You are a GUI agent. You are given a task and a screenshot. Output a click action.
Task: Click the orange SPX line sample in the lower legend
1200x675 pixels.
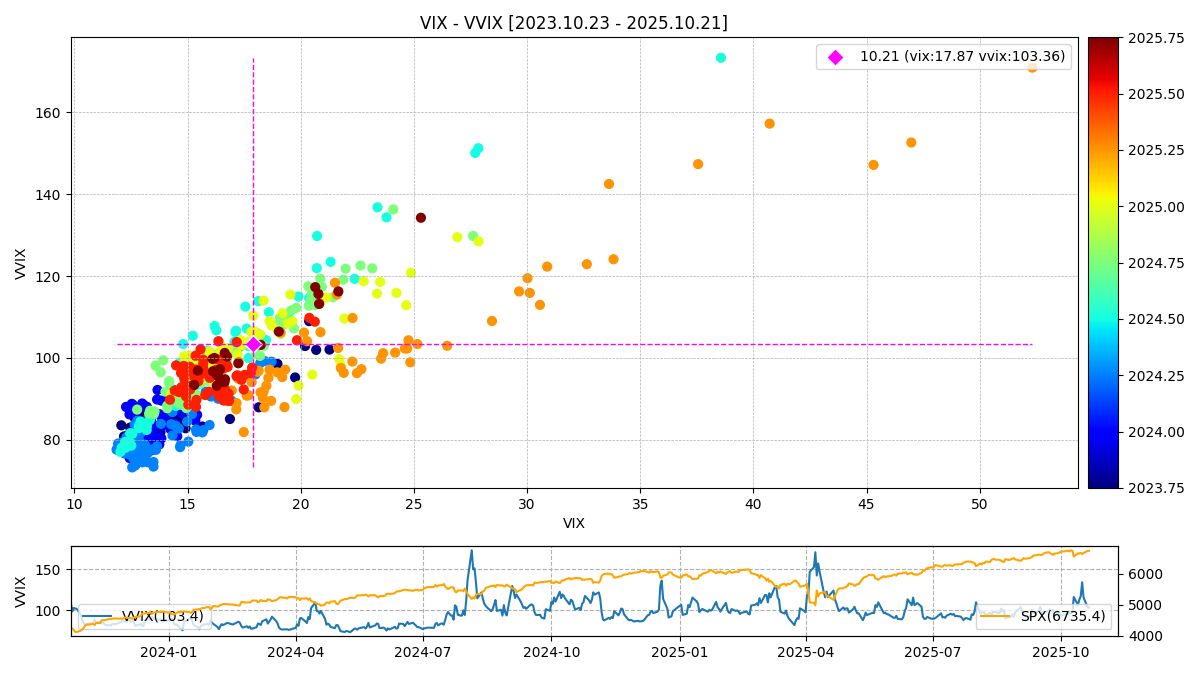tap(998, 617)
